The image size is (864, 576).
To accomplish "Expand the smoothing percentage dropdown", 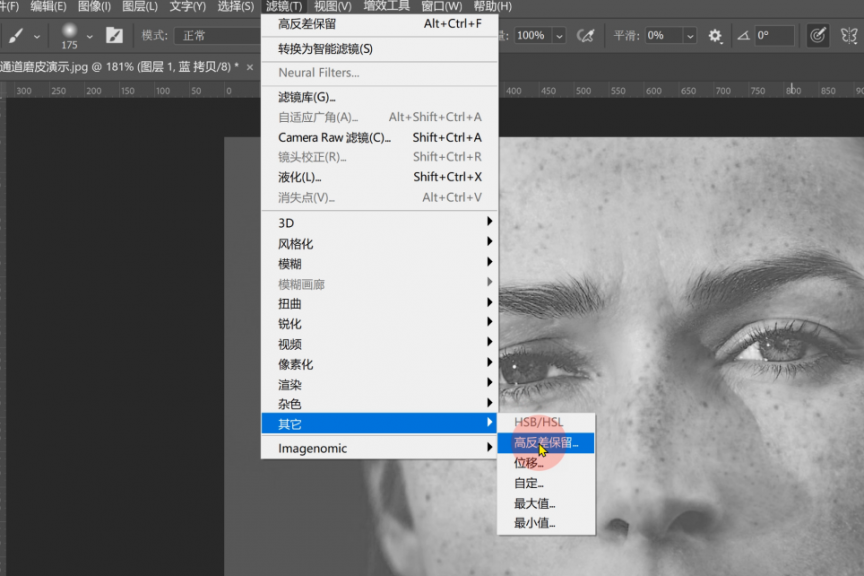I will 689,35.
